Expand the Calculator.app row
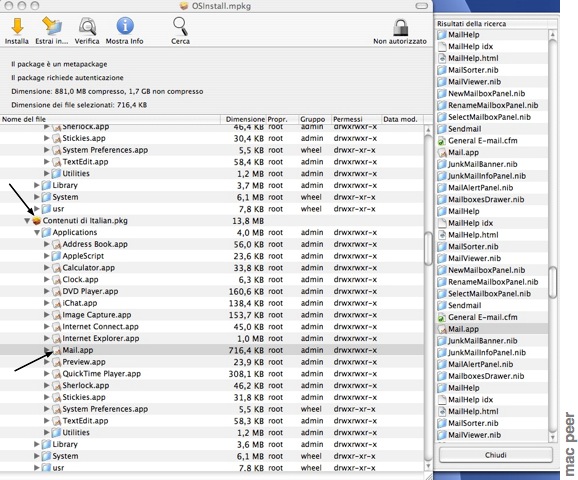578x480 pixels. point(46,268)
